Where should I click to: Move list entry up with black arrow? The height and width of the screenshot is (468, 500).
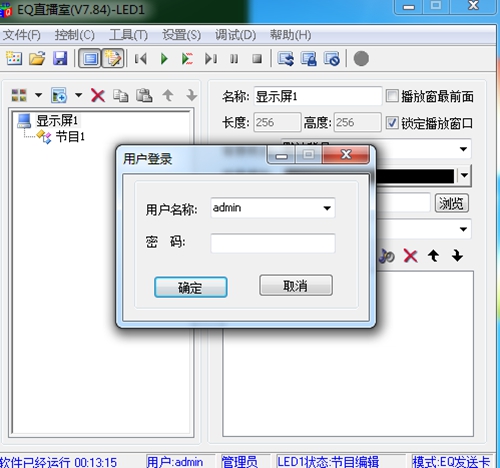click(433, 256)
